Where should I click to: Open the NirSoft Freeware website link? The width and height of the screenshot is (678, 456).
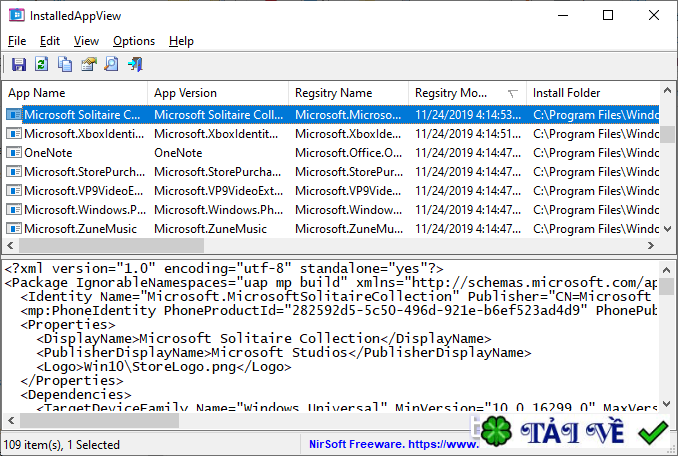click(x=393, y=444)
